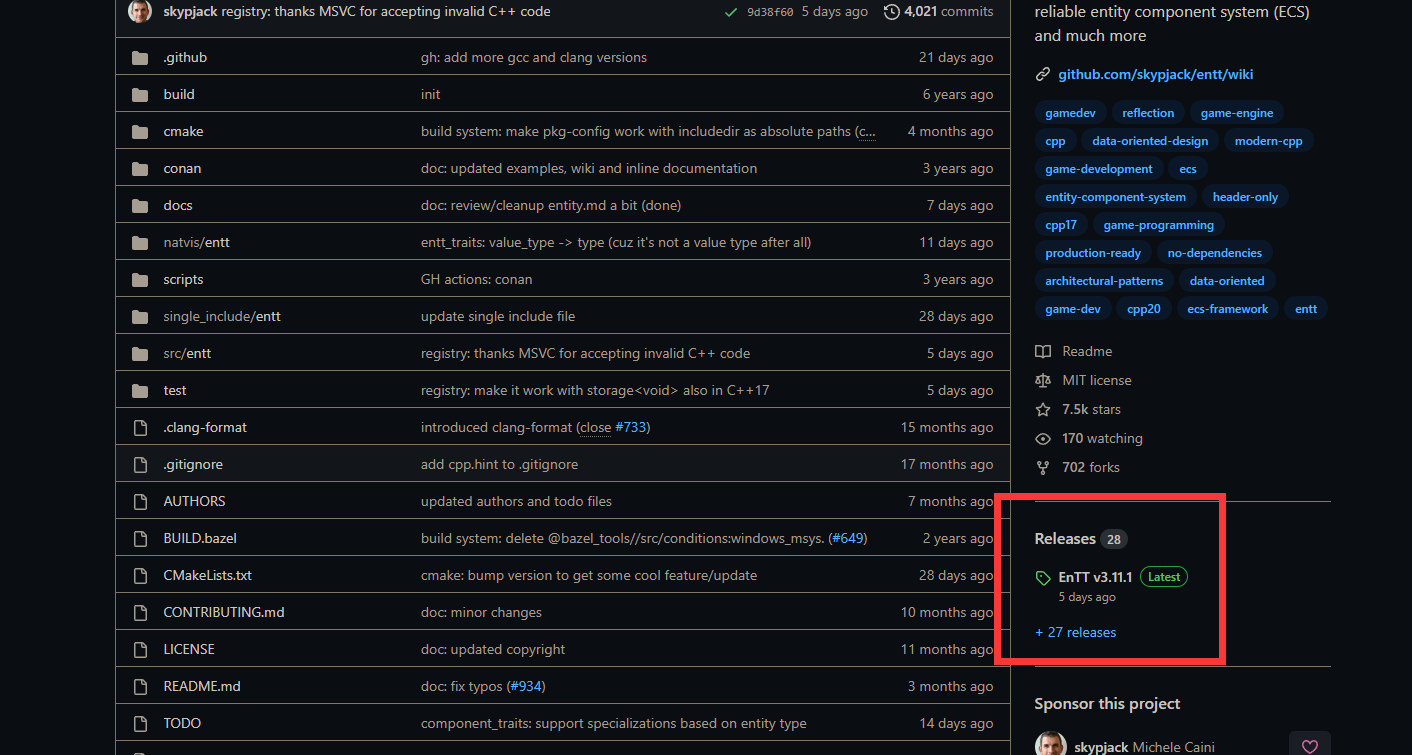Open the 702 forks link

click(x=1090, y=467)
